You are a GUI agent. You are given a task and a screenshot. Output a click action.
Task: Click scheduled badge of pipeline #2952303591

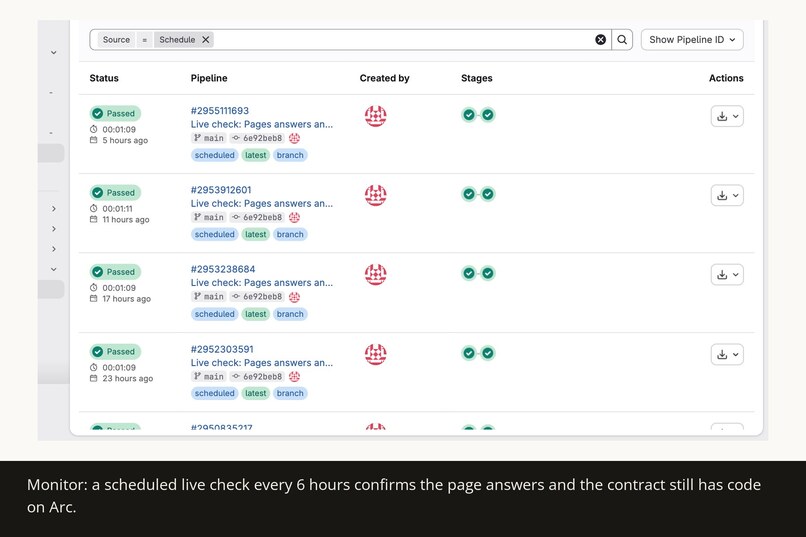pos(214,393)
